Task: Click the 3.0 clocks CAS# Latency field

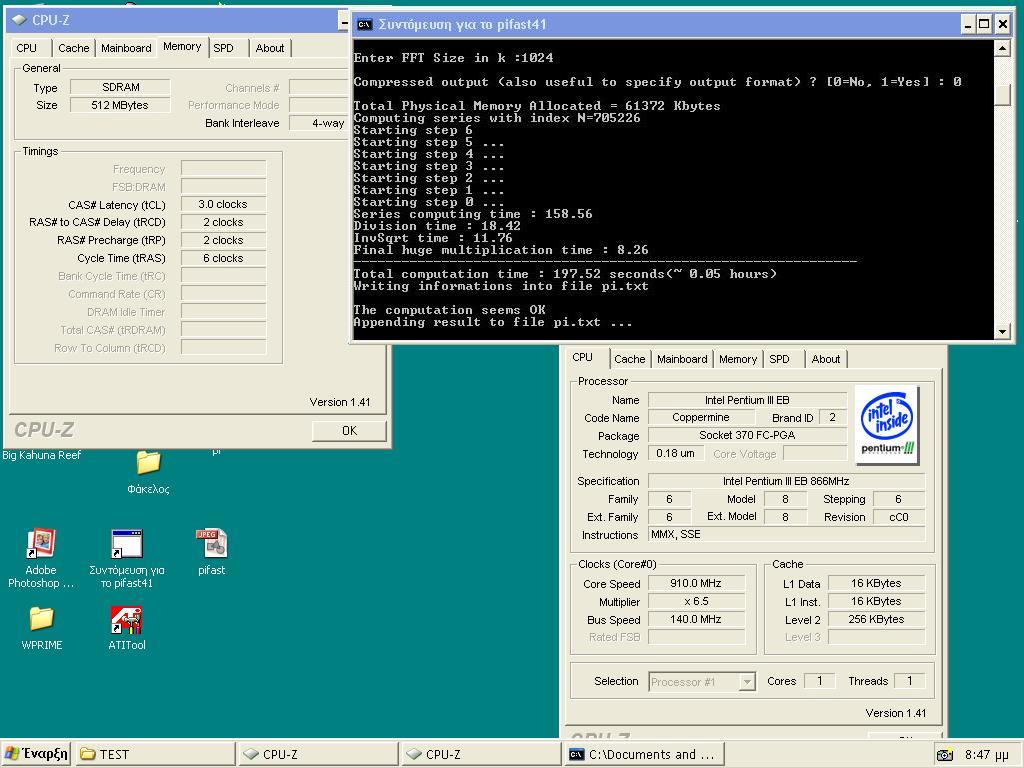Action: click(223, 204)
